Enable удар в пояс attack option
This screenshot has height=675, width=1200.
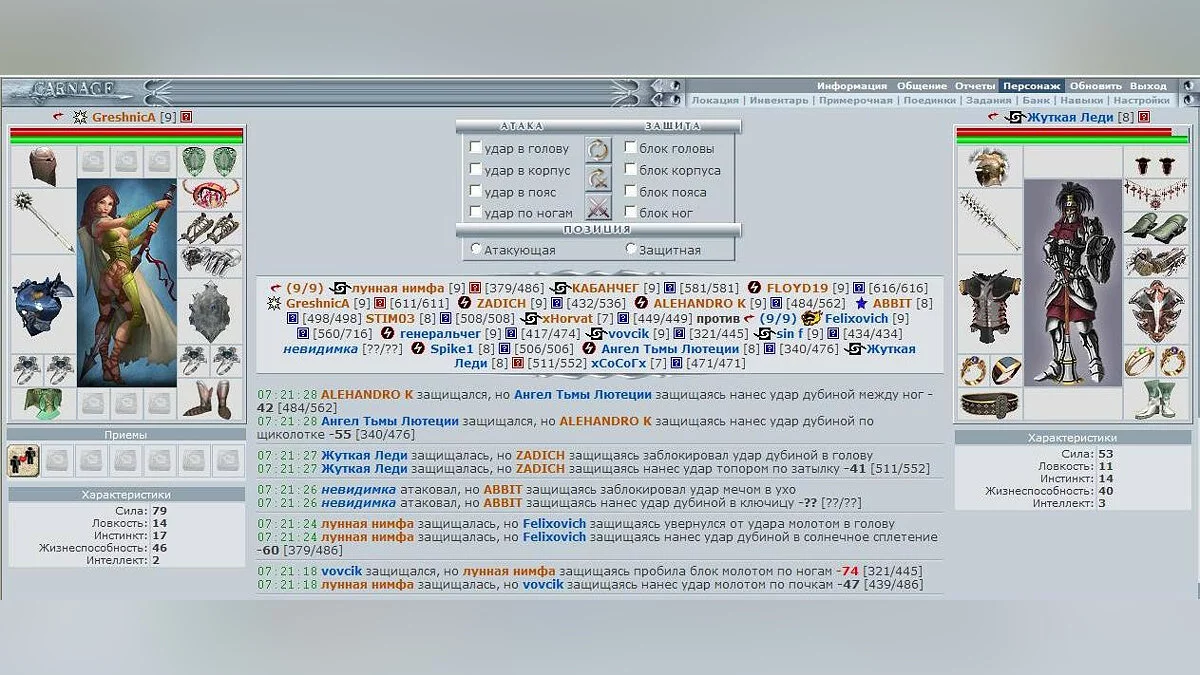coord(476,191)
